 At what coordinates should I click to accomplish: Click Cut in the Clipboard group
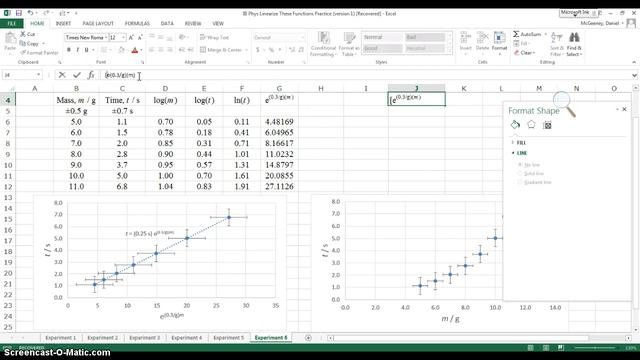pos(28,34)
